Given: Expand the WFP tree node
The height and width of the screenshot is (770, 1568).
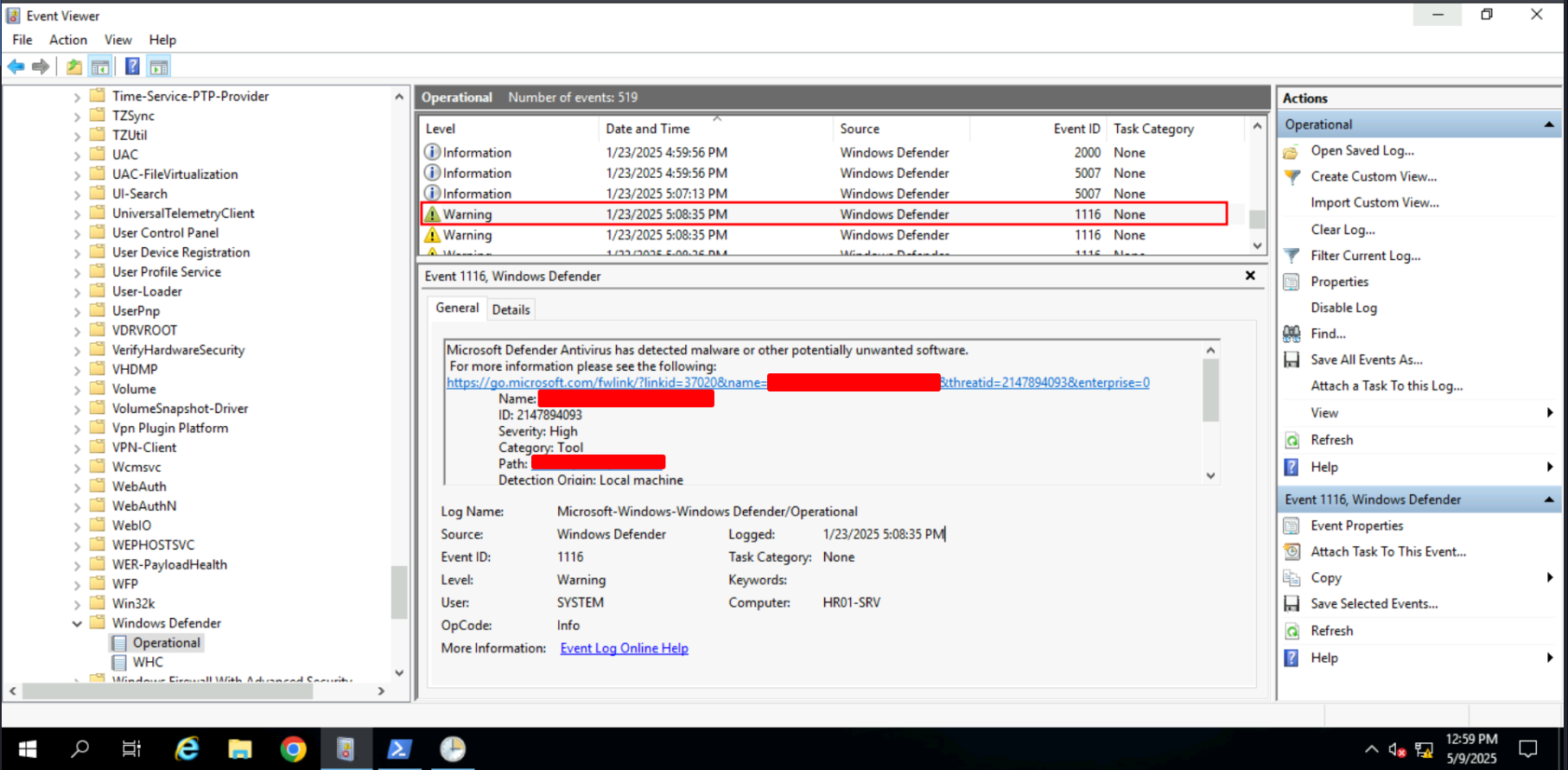Looking at the screenshot, I should [x=77, y=584].
